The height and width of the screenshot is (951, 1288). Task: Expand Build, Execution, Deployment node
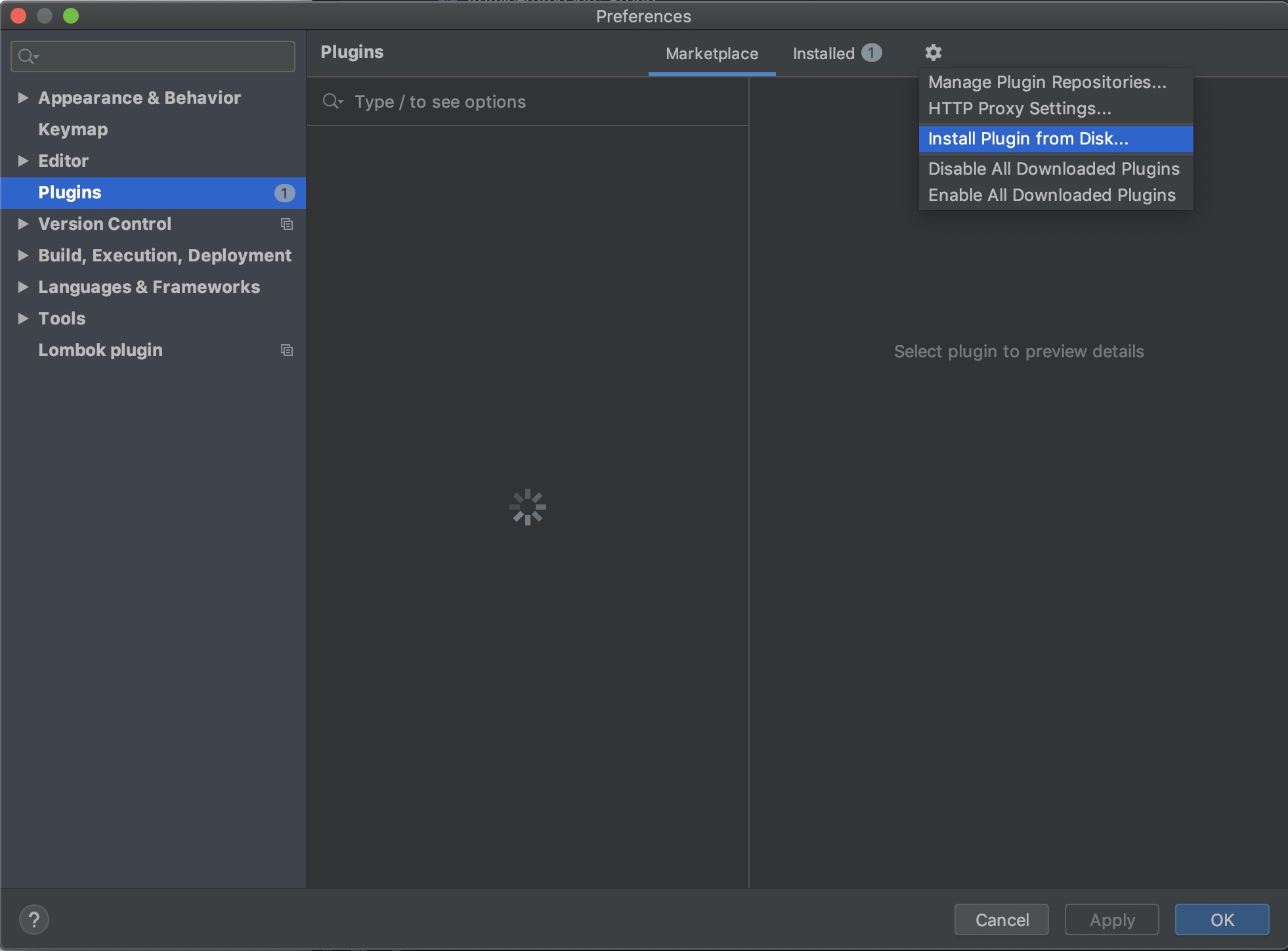click(23, 255)
